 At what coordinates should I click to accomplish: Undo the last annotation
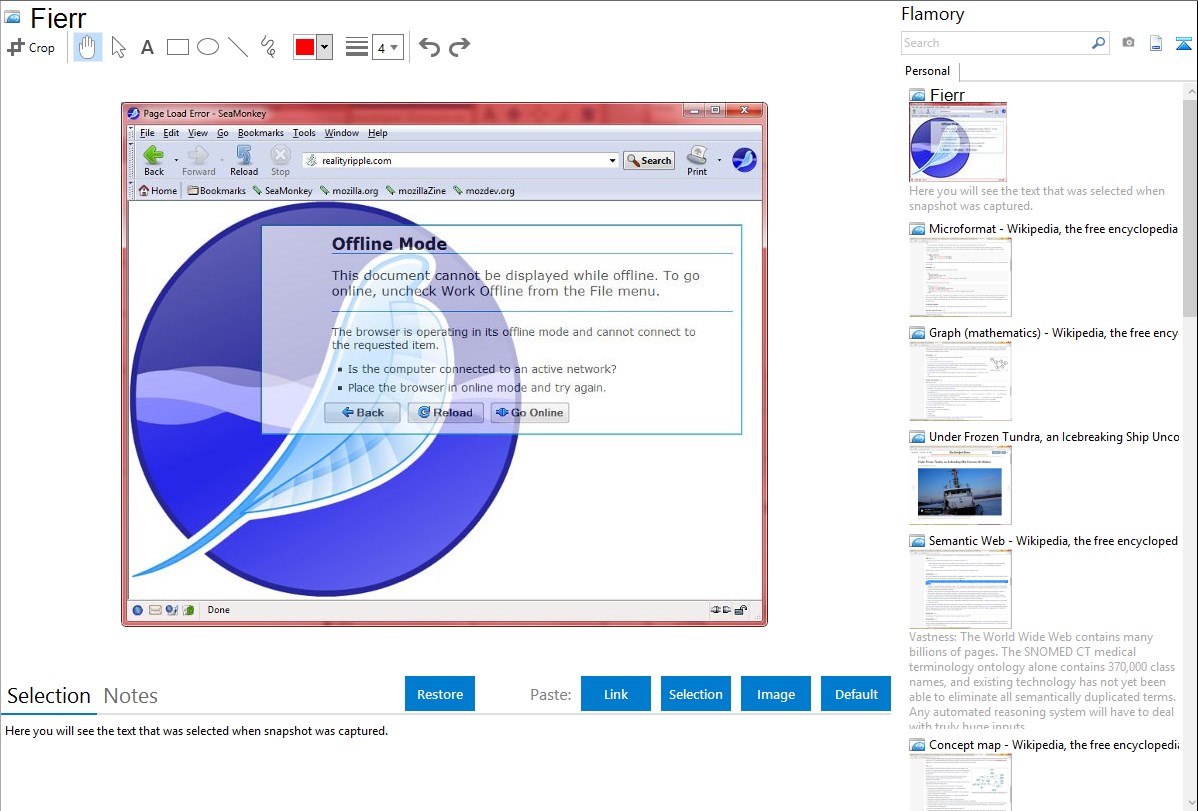(429, 47)
